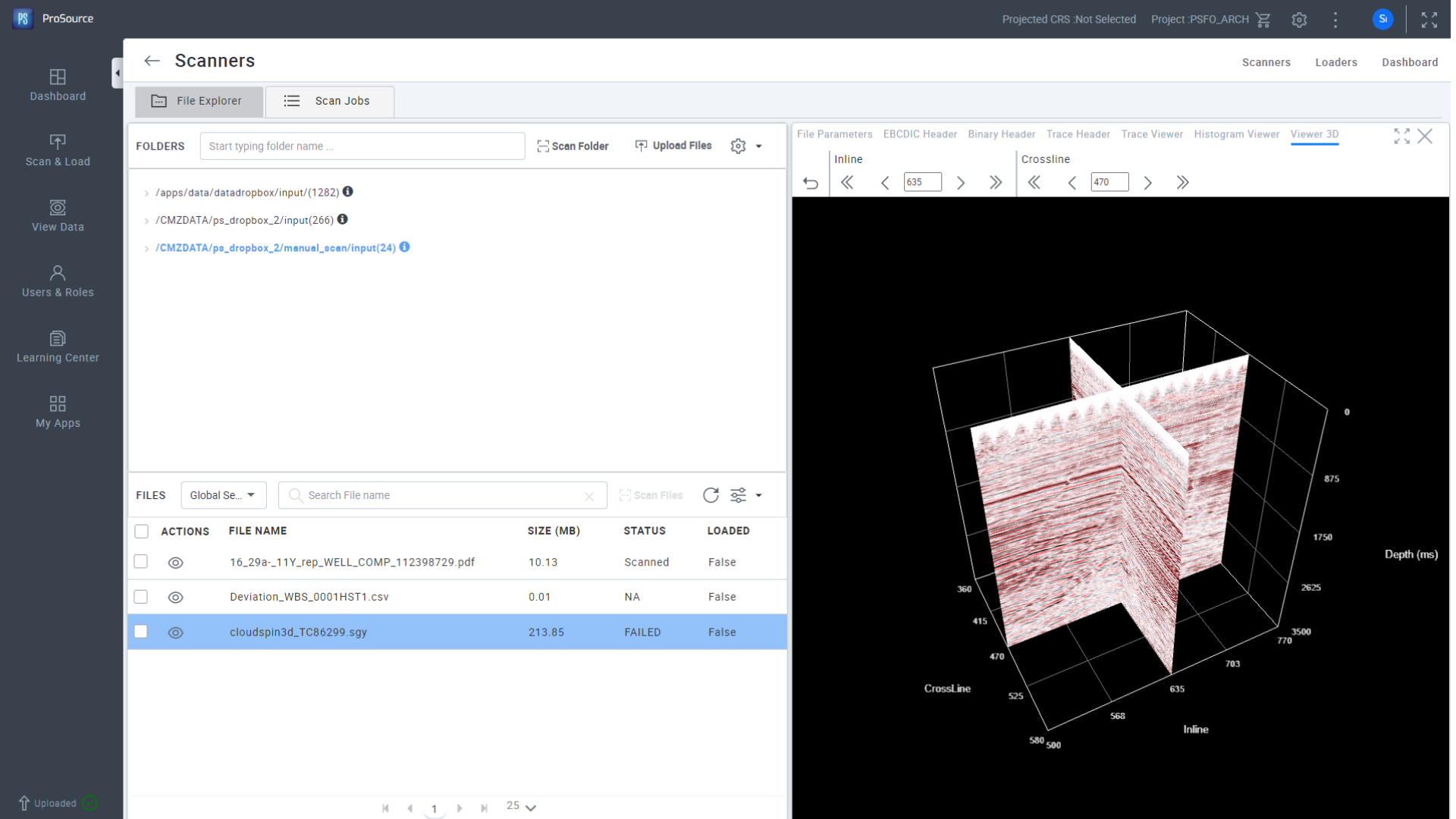Viewport: 1456px width, 819px height.
Task: Open the Trace Viewer tab
Action: pos(1152,134)
